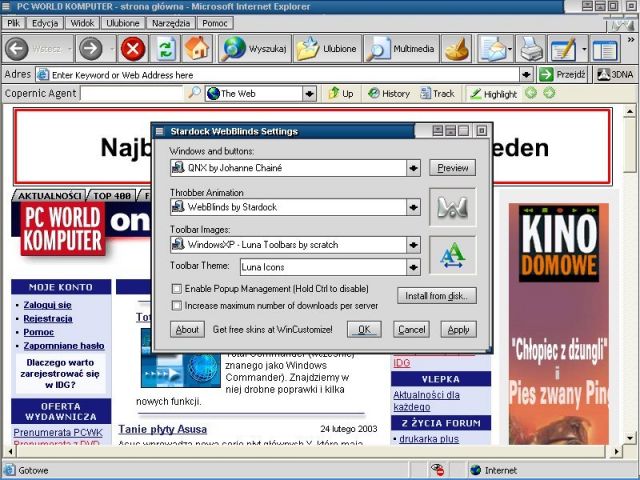Open Tanie płyty Asusa headline link
Image resolution: width=640 pixels, height=480 pixels.
tap(162, 429)
